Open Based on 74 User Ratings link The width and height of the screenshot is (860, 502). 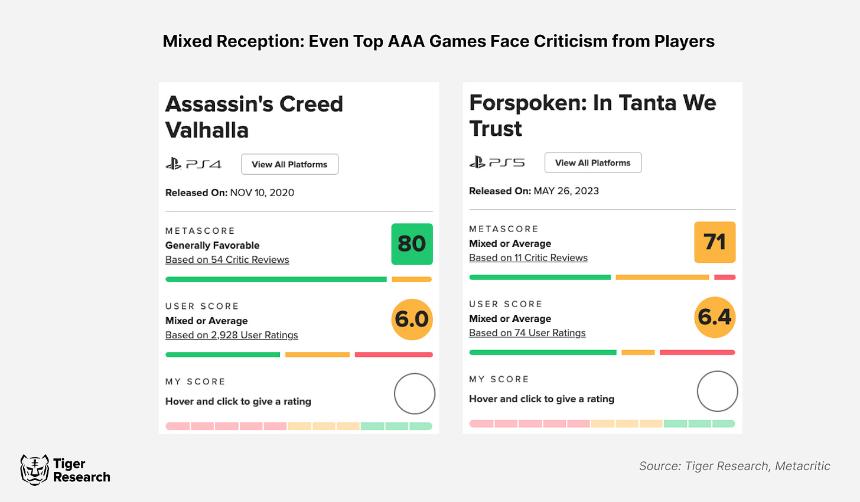pyautogui.click(x=527, y=332)
